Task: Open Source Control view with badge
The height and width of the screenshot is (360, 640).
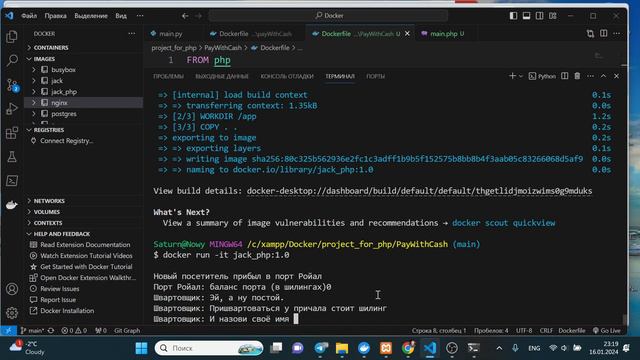Action: [x=12, y=85]
